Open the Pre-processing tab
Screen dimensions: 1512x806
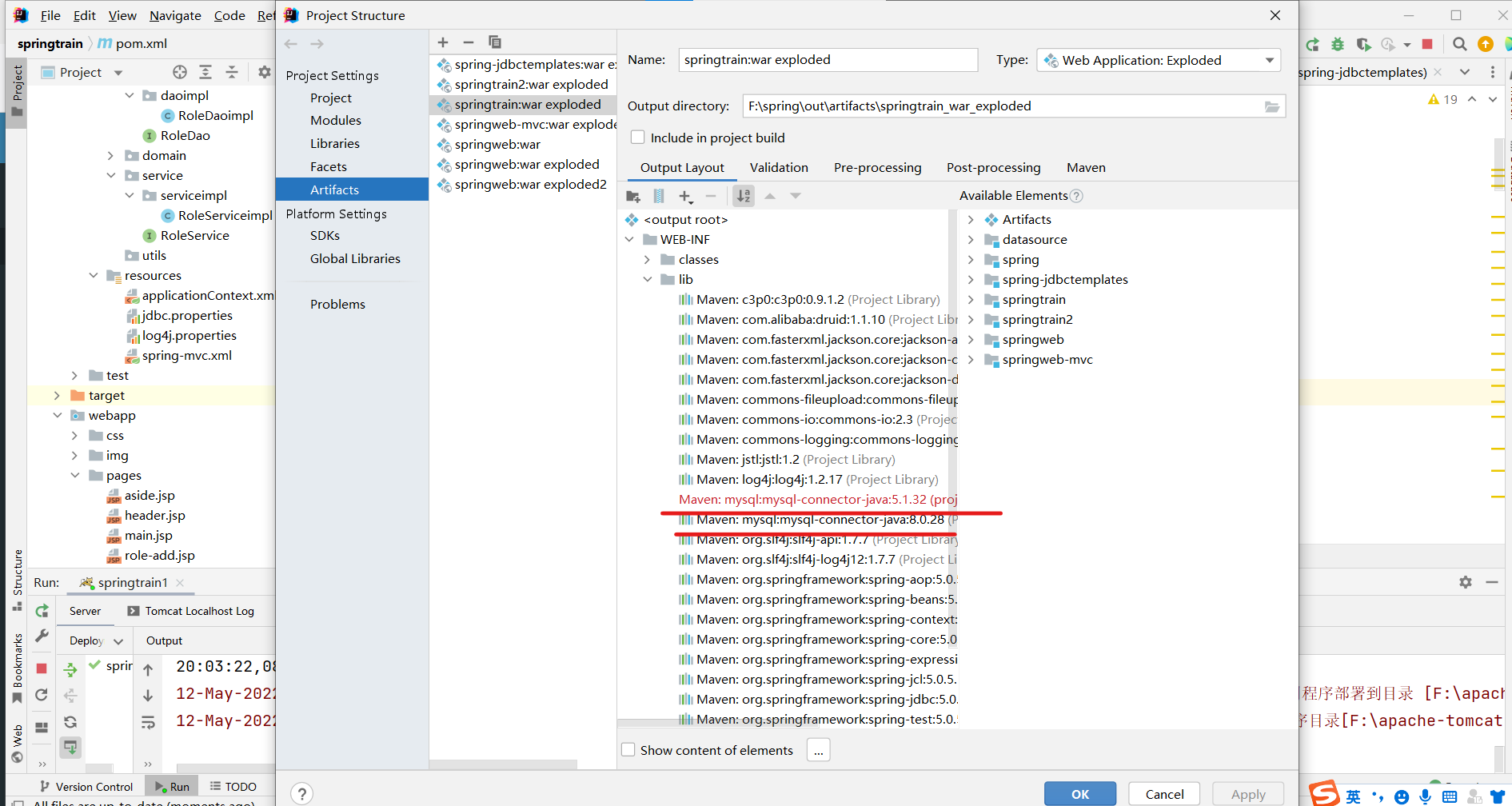pyautogui.click(x=877, y=168)
